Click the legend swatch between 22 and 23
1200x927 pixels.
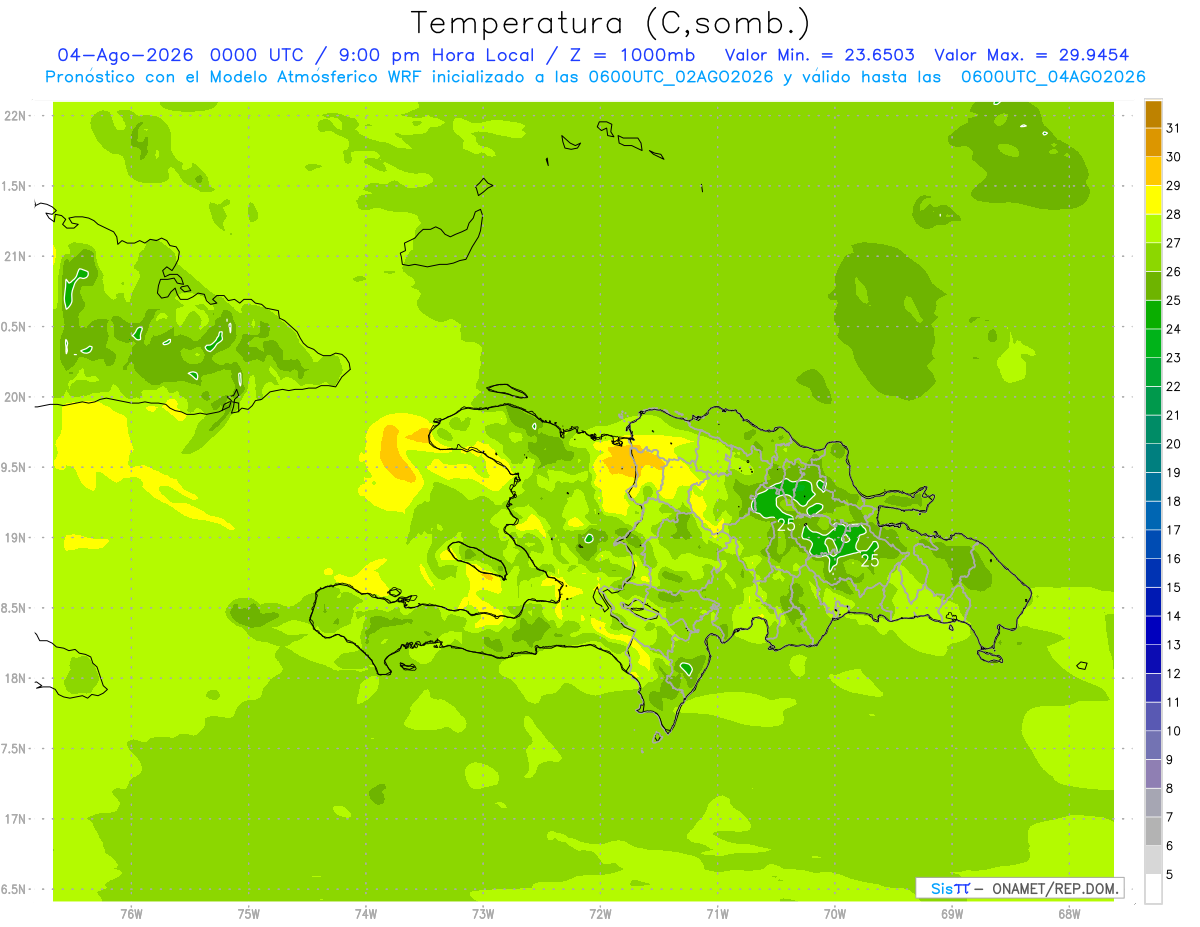point(1153,372)
